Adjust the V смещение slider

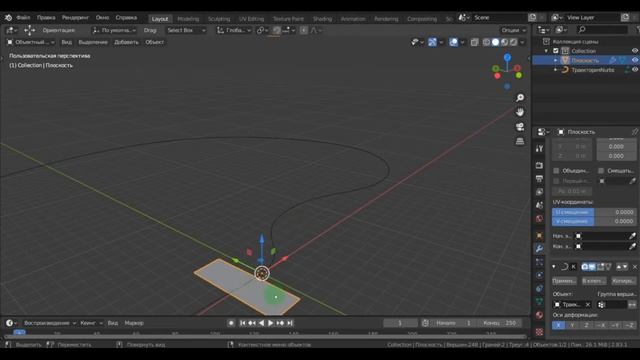pos(594,221)
